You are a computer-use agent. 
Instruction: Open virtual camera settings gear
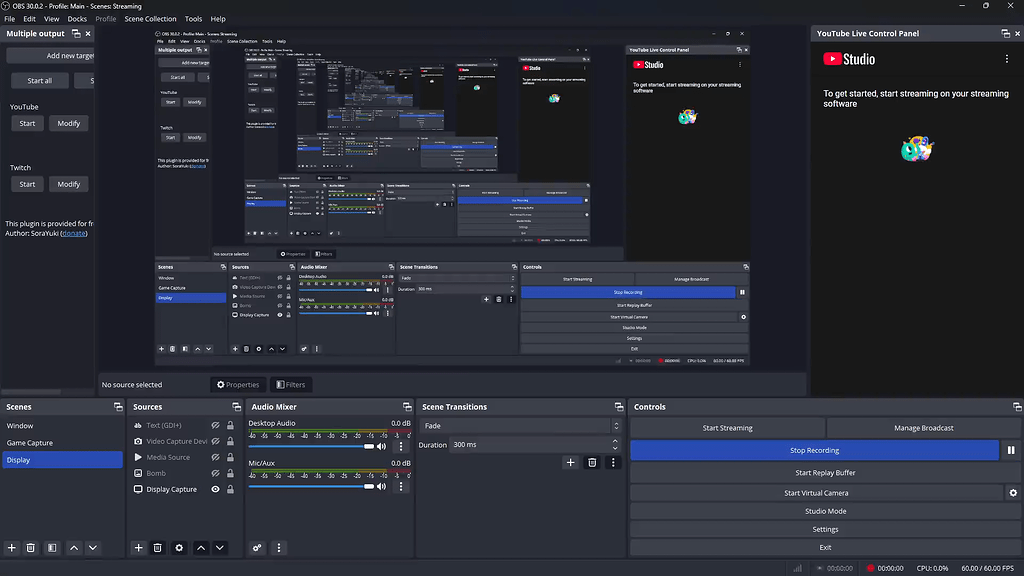click(1013, 493)
